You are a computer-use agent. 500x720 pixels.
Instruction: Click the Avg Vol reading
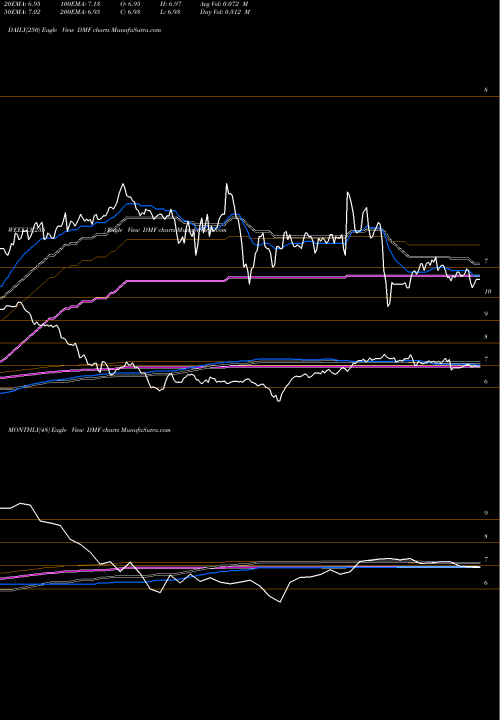point(224,3)
